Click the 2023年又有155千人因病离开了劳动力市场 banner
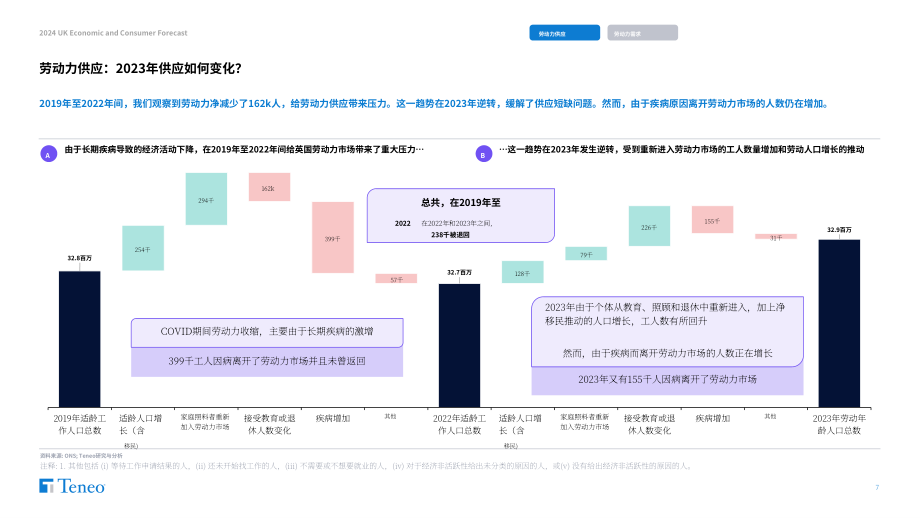Screen dimensions: 920x518 (x=667, y=380)
